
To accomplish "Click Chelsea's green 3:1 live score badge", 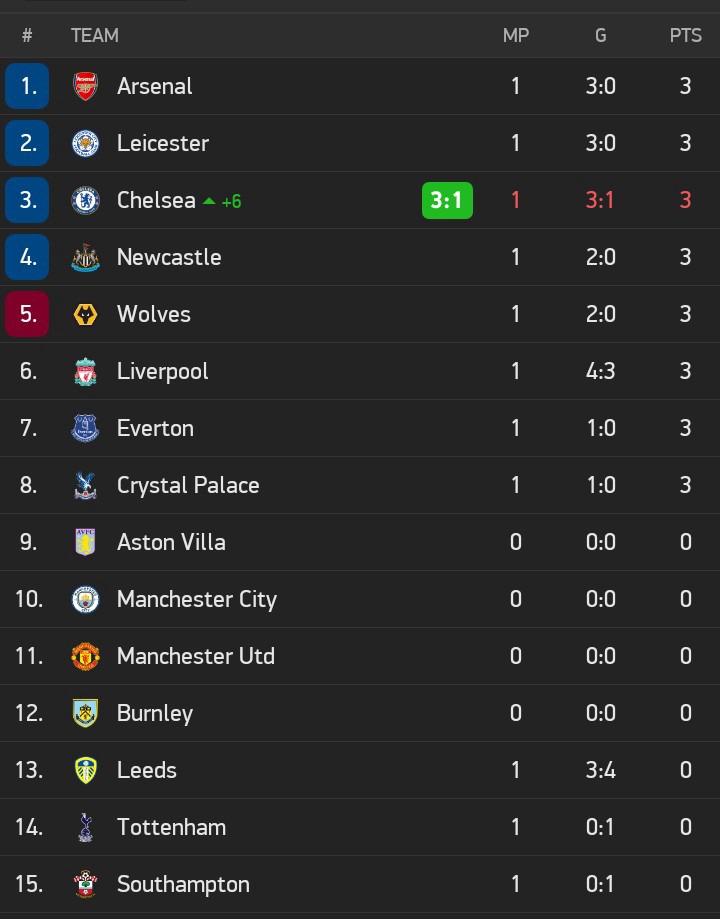I will point(446,200).
